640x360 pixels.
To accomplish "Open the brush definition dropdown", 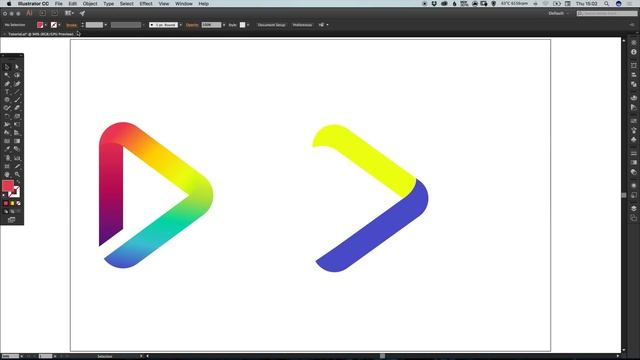I will pyautogui.click(x=180, y=25).
